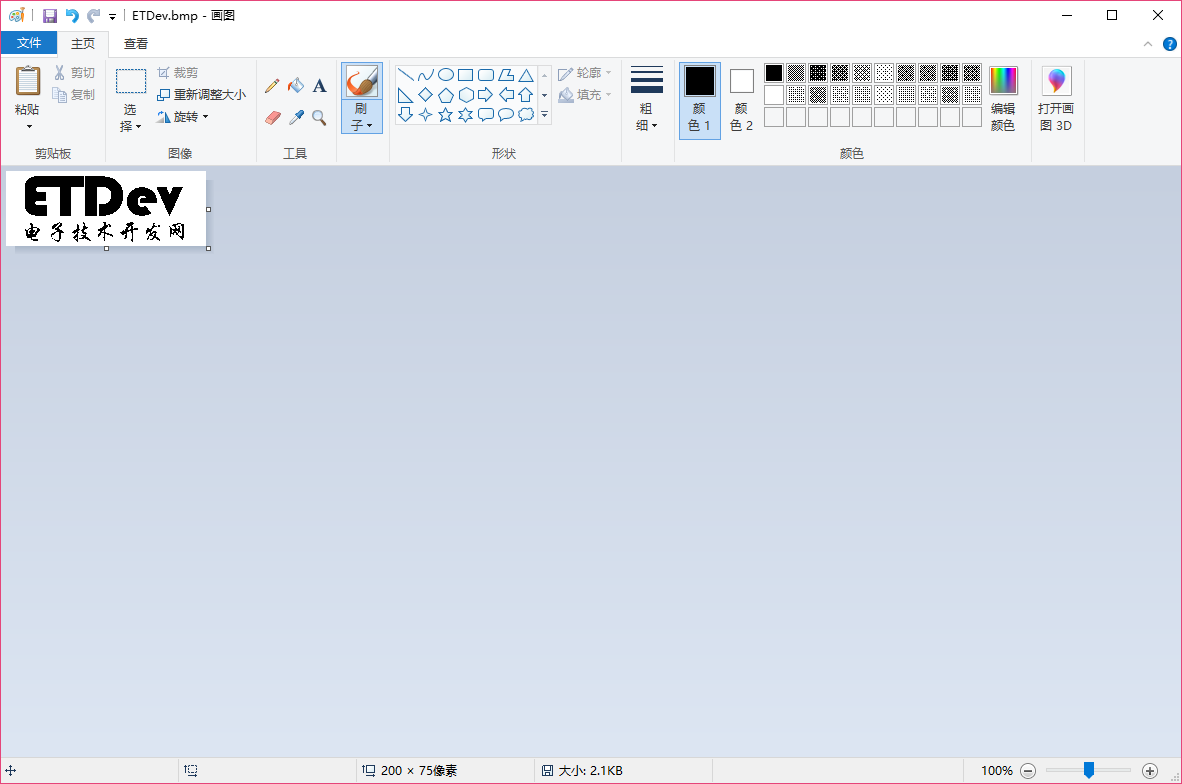This screenshot has height=784, width=1182.
Task: Choose the Rectangle shape
Action: 466,75
